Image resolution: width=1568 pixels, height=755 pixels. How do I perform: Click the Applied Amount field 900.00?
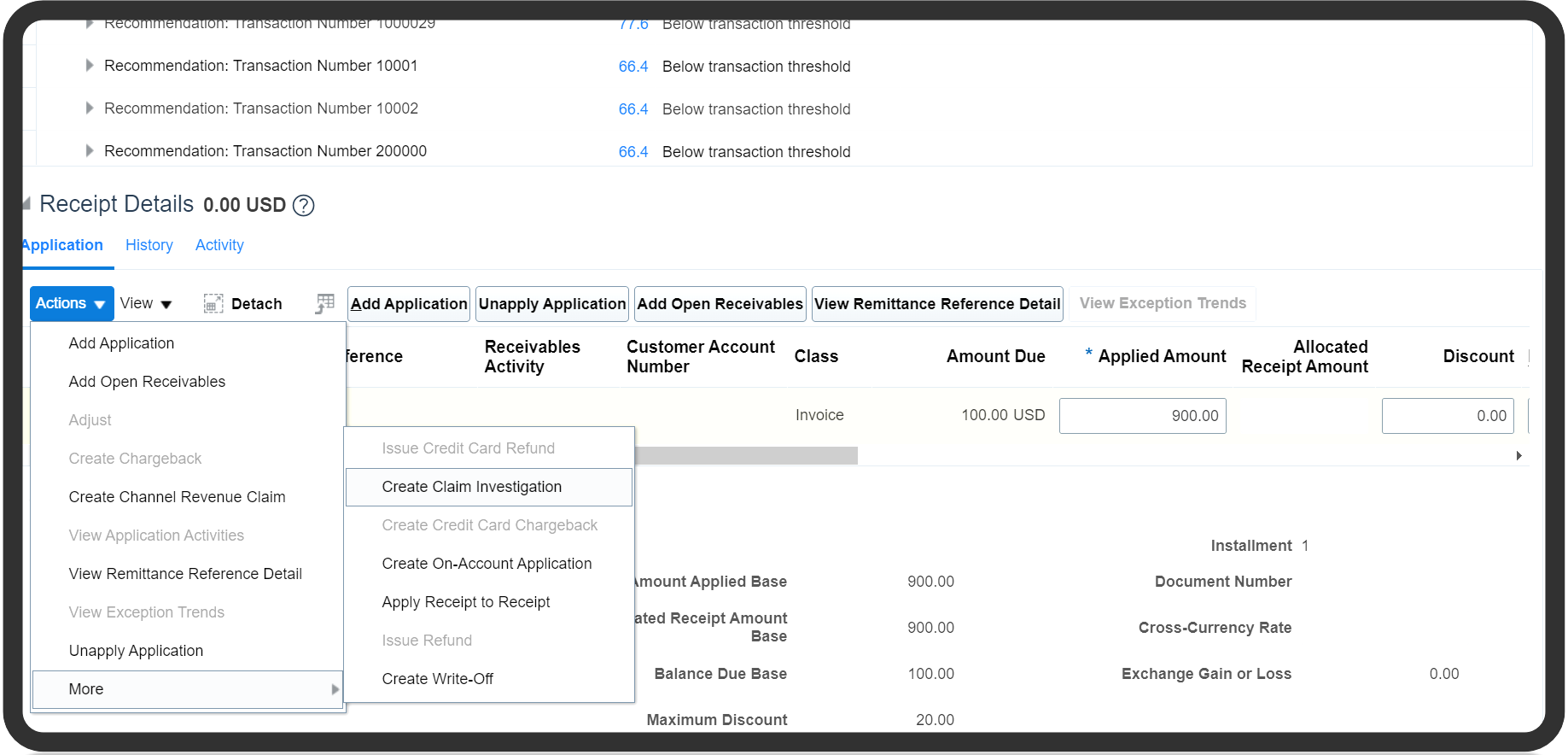pos(1143,416)
